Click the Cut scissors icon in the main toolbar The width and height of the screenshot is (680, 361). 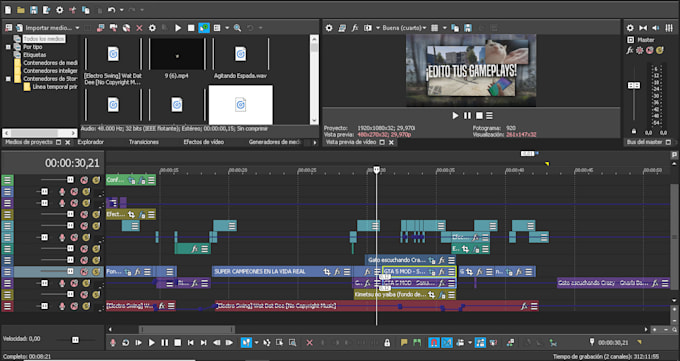pyautogui.click(x=72, y=10)
